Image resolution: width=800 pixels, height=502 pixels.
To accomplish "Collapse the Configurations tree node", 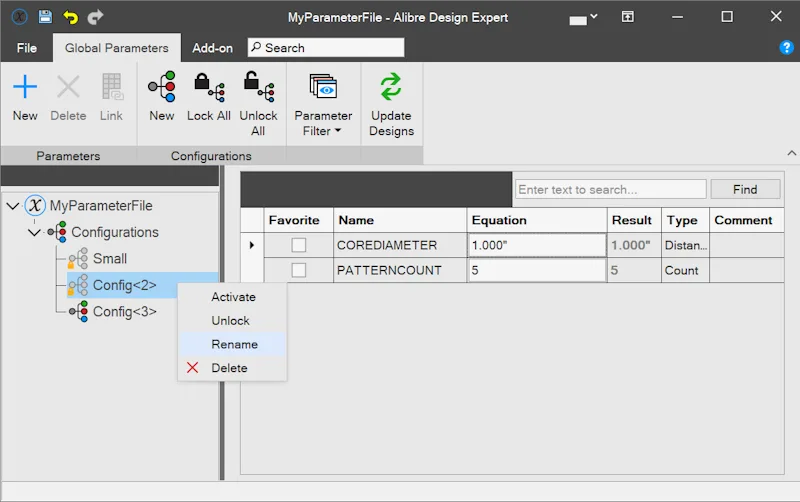I will point(34,233).
